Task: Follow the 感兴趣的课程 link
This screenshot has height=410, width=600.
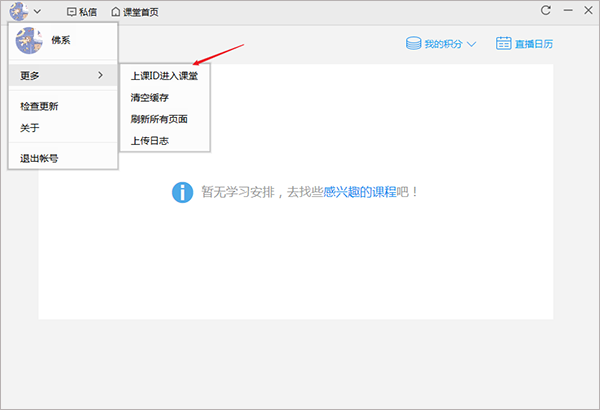Action: point(360,192)
